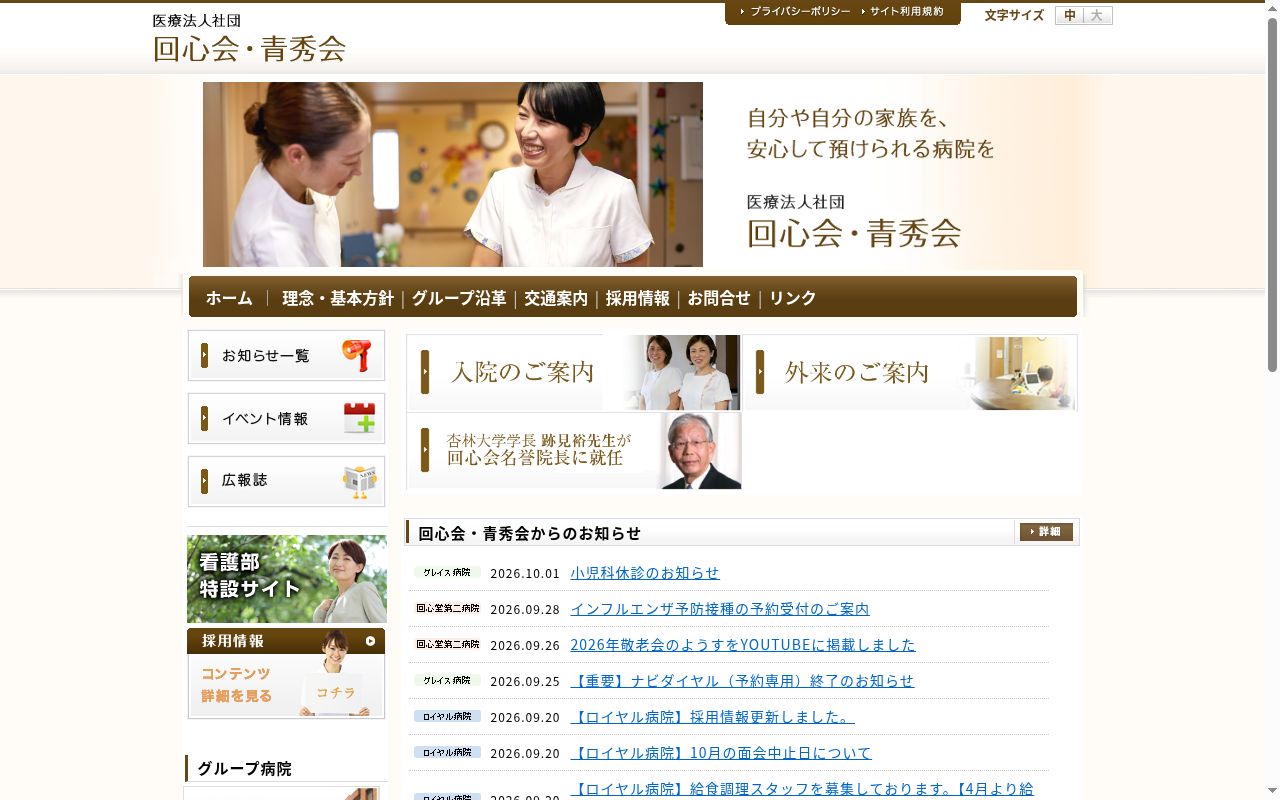Go to 理念・基本方針 in navigation bar
1280x800 pixels.
pyautogui.click(x=338, y=298)
